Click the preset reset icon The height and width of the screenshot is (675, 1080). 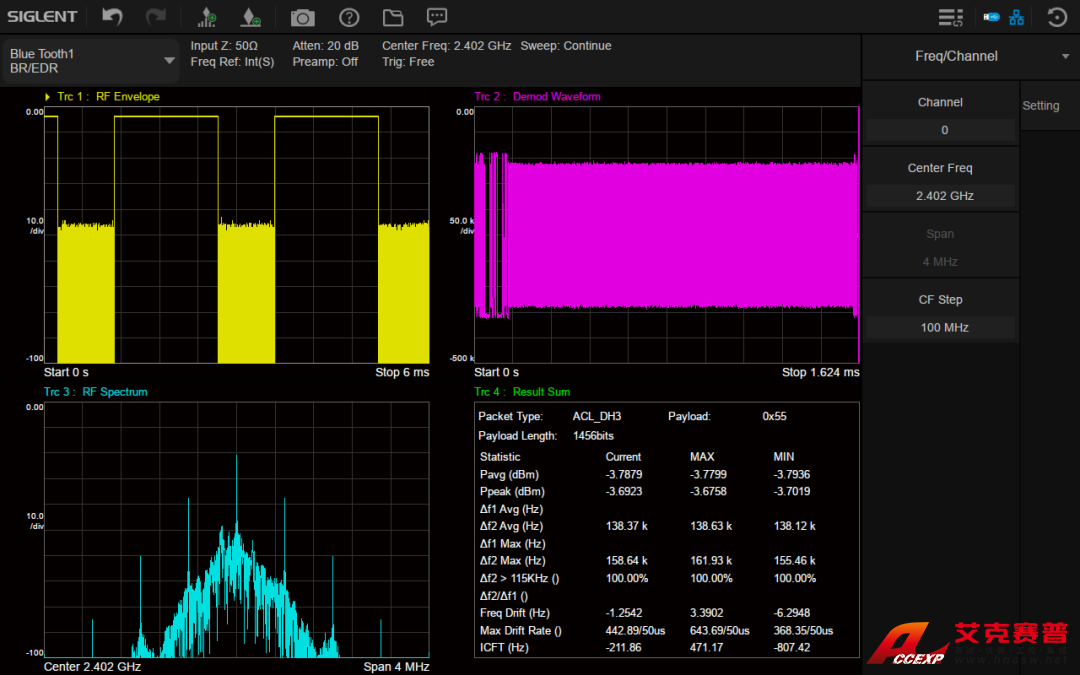tap(1057, 17)
